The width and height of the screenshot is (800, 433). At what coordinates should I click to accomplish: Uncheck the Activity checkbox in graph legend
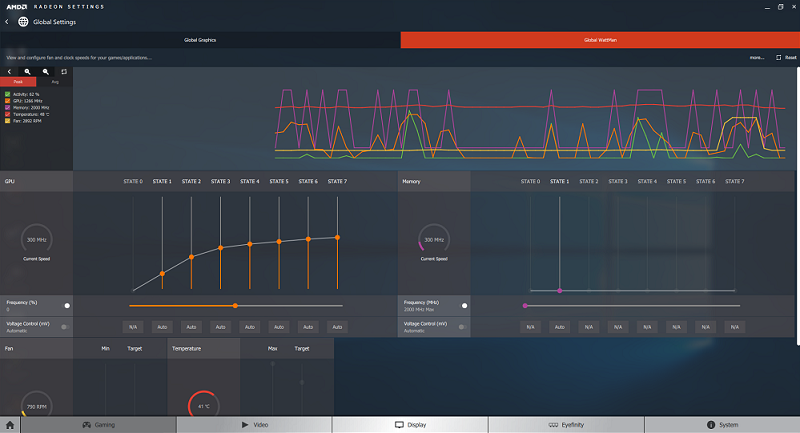[x=8, y=94]
